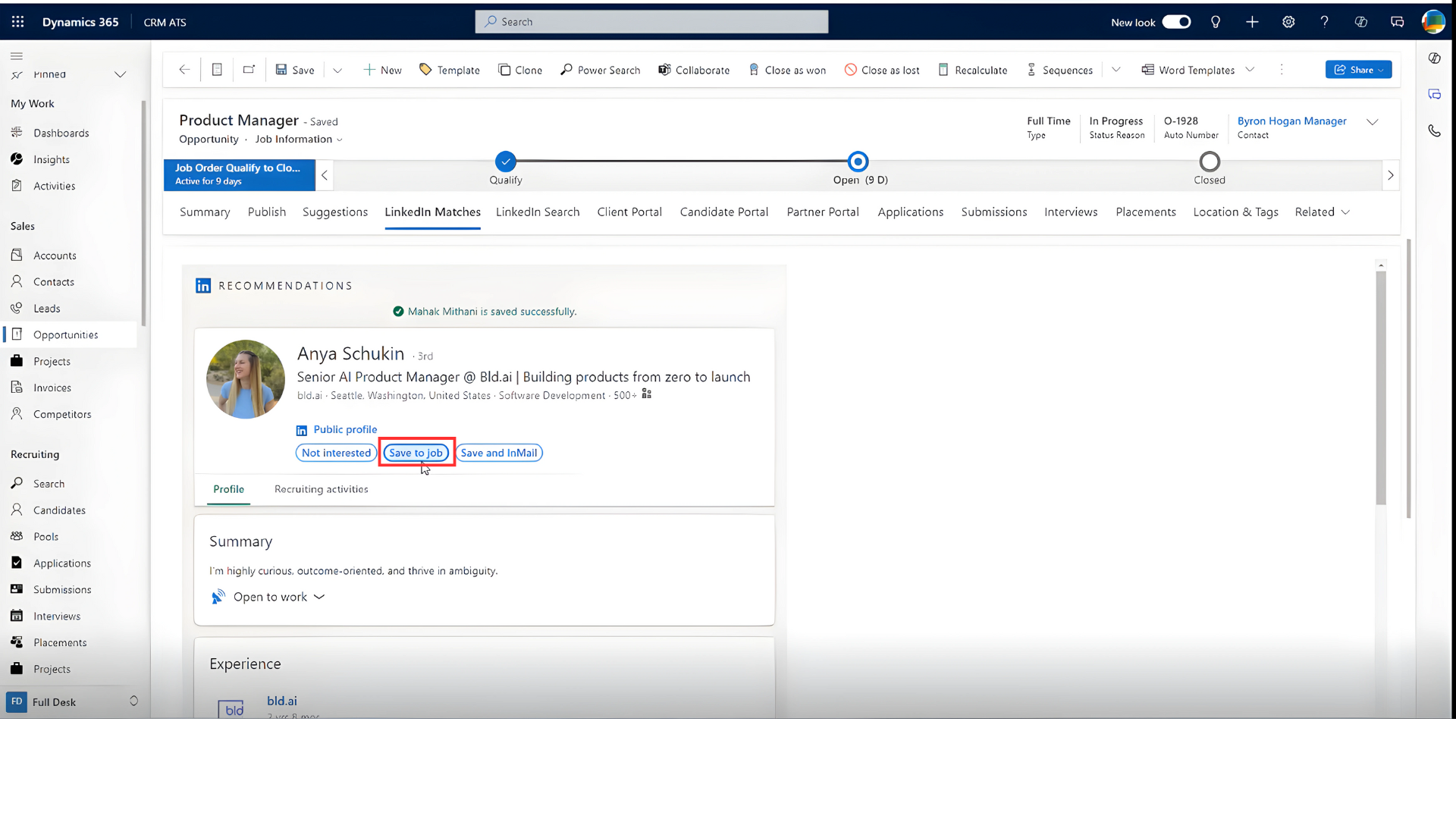Click the Open stage marker
This screenshot has height=819, width=1456.
click(858, 162)
